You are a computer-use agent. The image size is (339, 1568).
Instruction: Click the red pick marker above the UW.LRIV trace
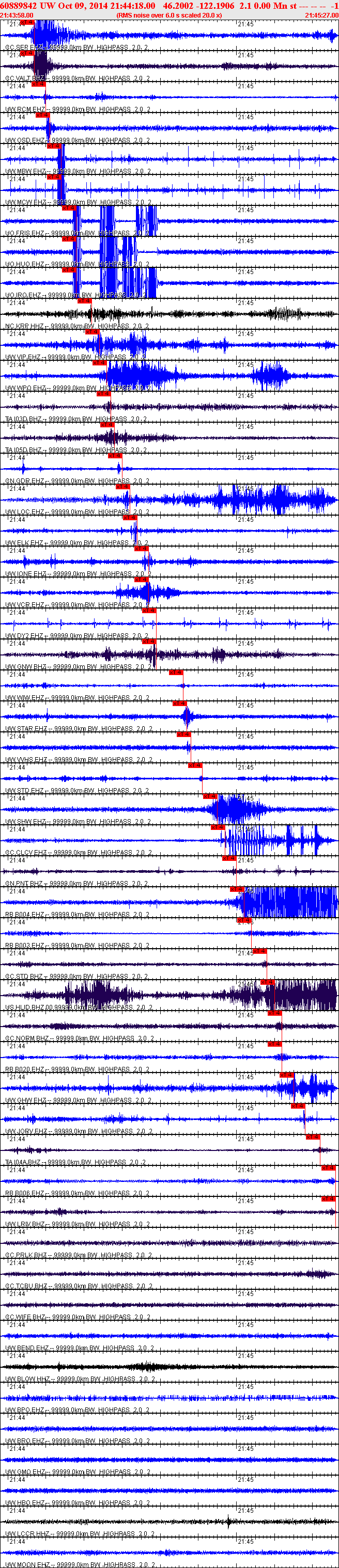point(328,1198)
